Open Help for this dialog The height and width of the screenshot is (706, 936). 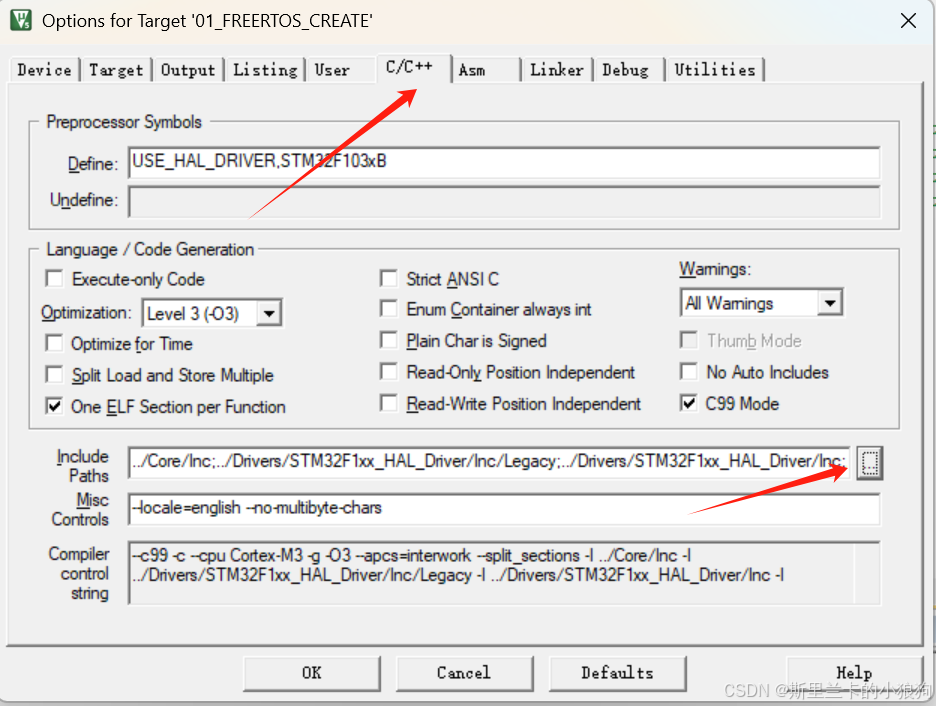854,673
